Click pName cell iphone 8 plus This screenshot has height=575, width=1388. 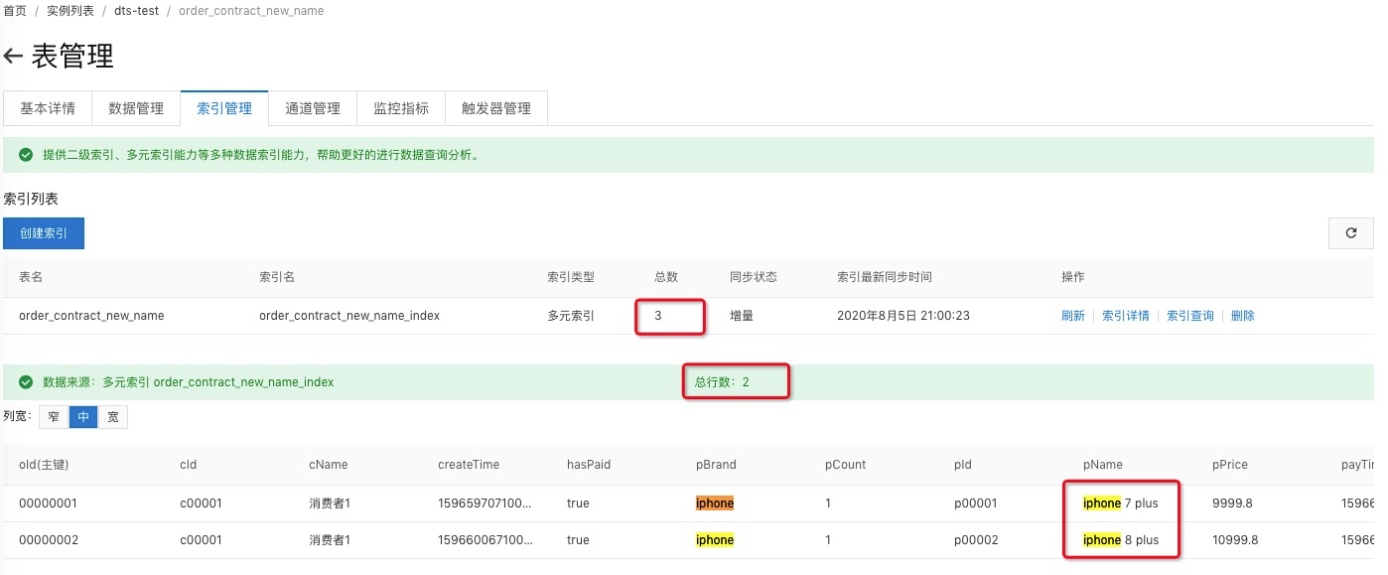[x=1120, y=540]
